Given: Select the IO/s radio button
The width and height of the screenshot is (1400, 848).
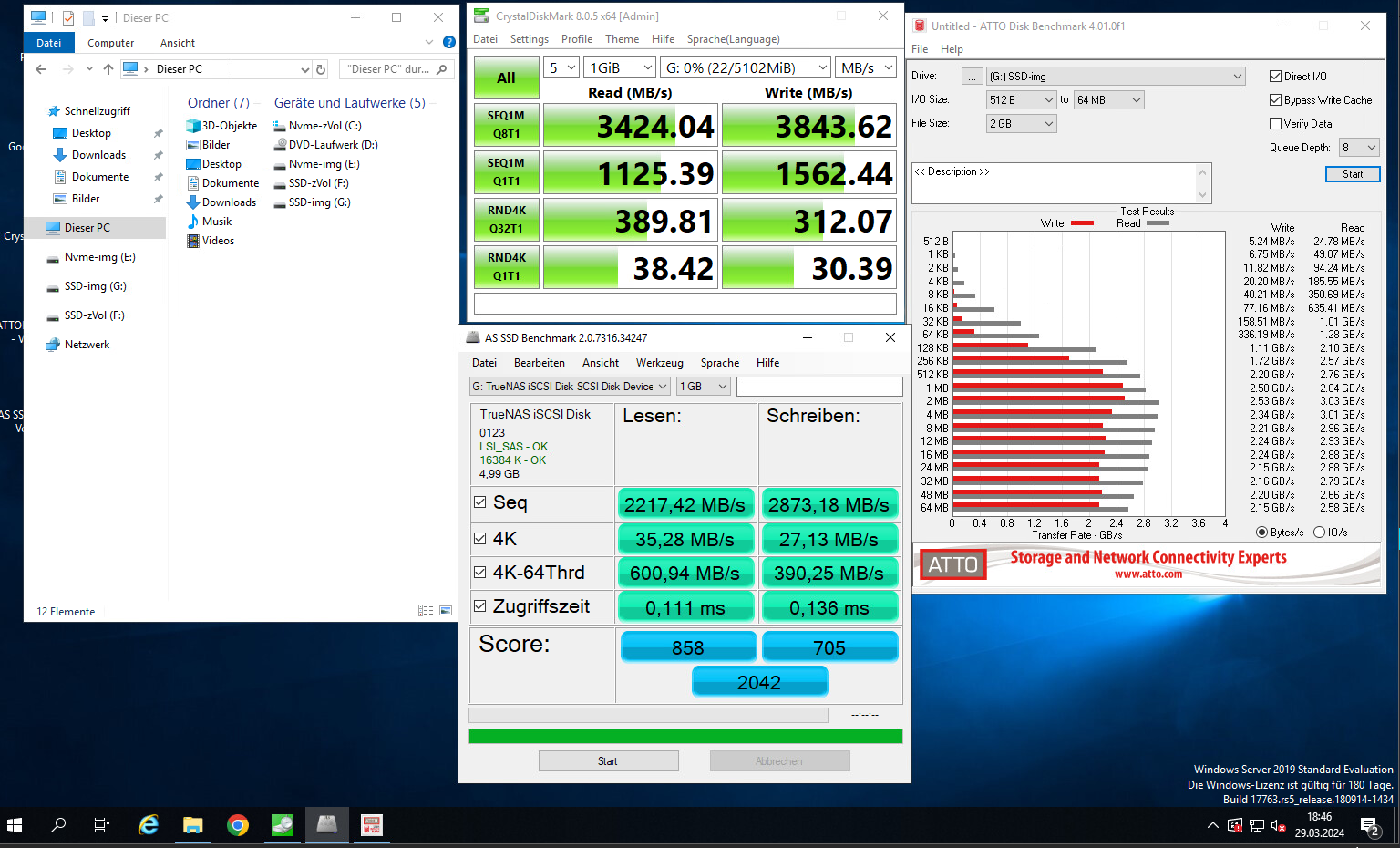Looking at the screenshot, I should (x=1319, y=533).
